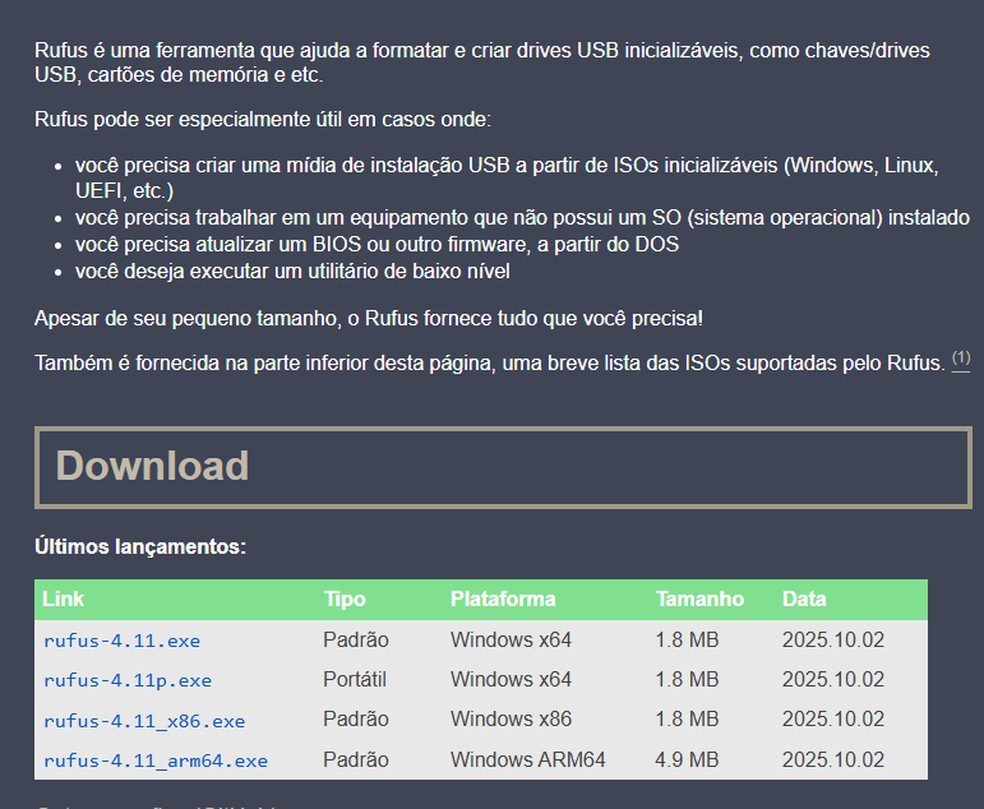Click the Link column header
984x809 pixels.
pyautogui.click(x=63, y=599)
